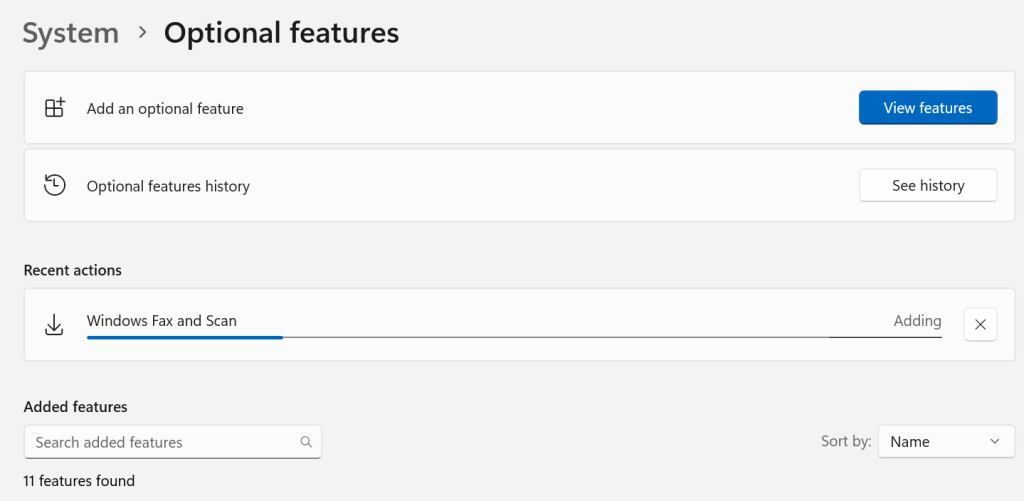Image resolution: width=1024 pixels, height=501 pixels.
Task: Click the System breadcrumb link
Action: 70,33
